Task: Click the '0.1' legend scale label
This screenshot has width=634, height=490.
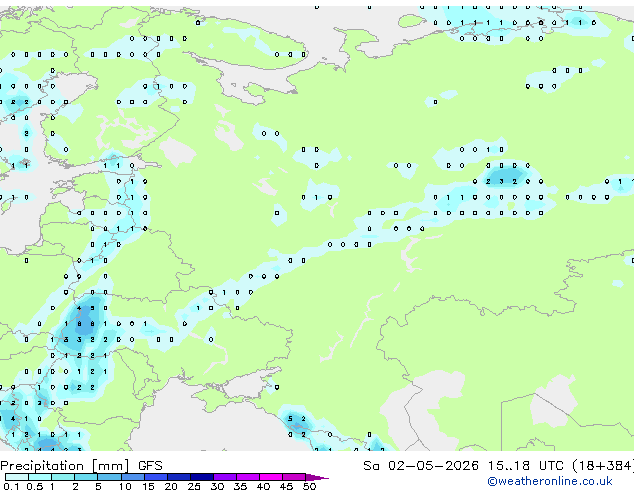Action: [11, 486]
